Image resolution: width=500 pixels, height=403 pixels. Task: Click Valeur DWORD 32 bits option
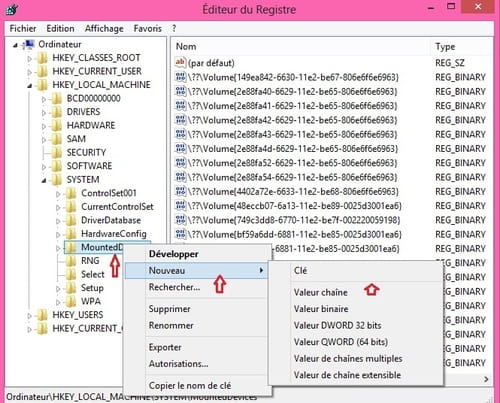(337, 325)
